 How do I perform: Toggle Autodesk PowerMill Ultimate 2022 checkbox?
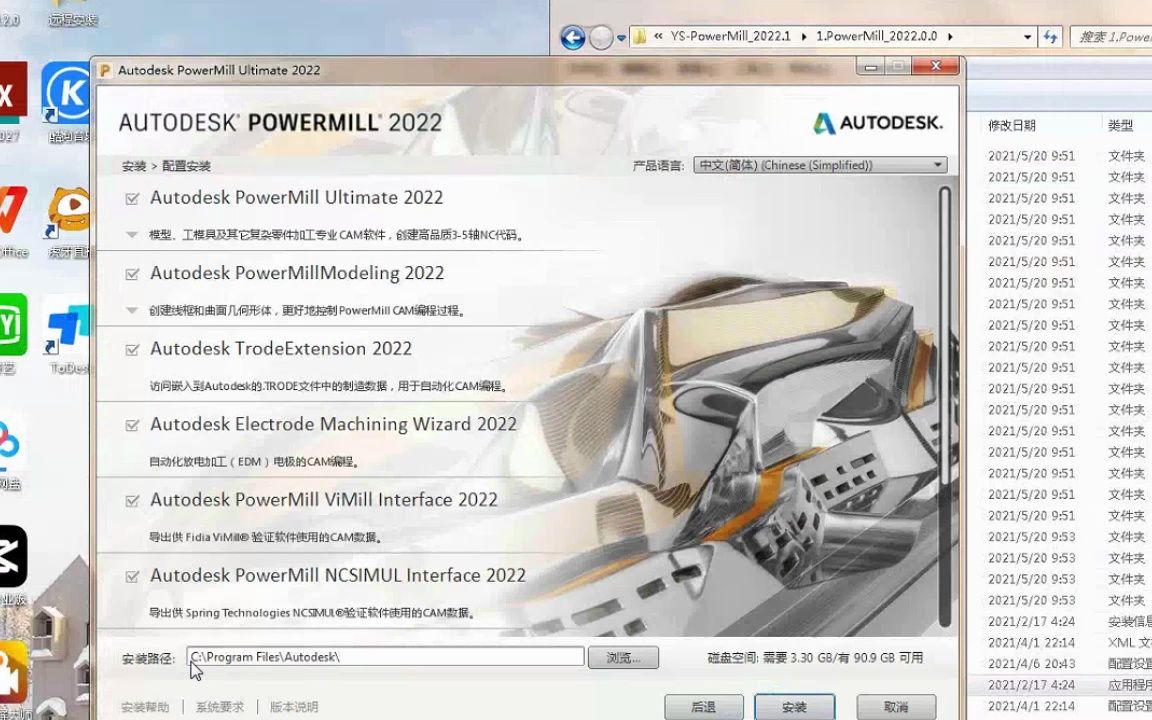coord(132,198)
